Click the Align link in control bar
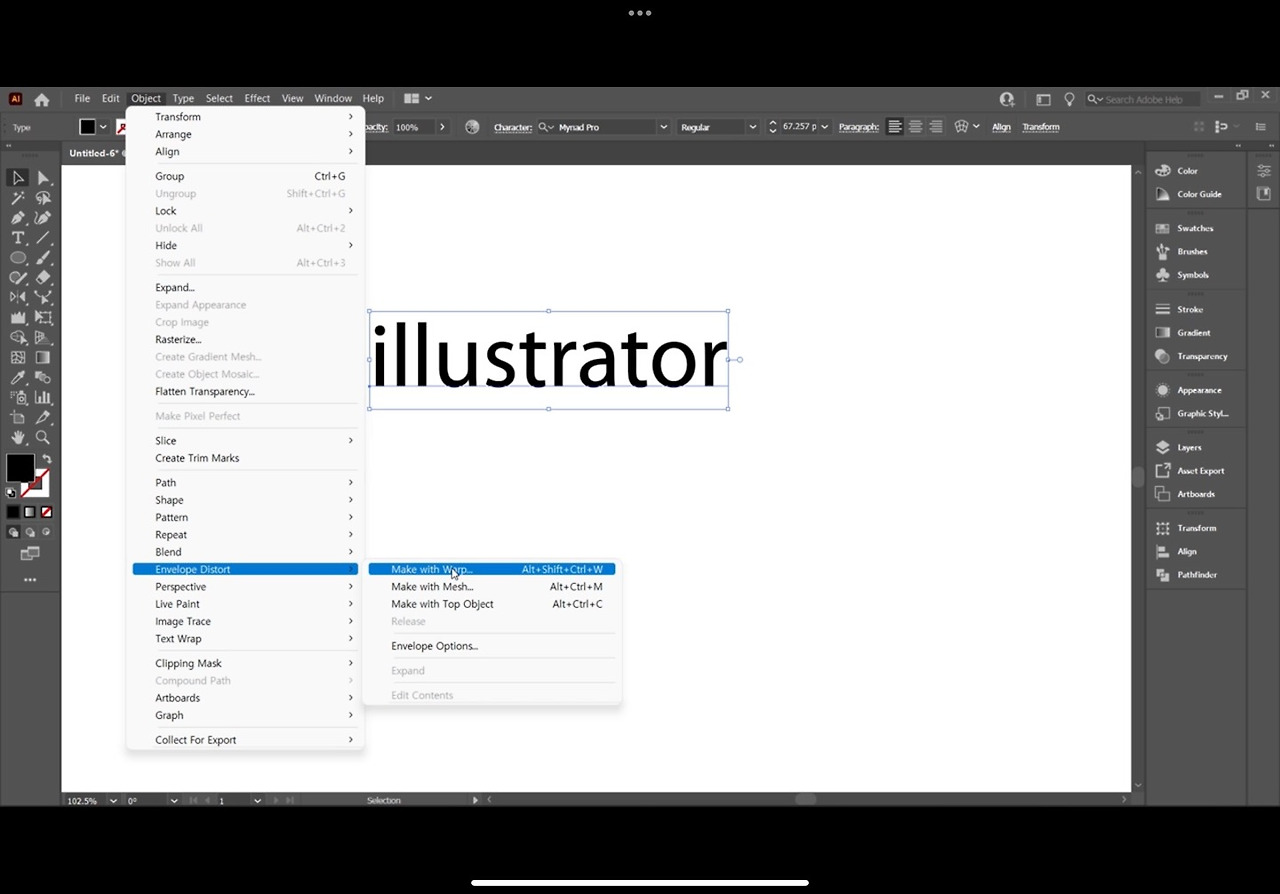This screenshot has width=1280, height=894. coord(1001,127)
